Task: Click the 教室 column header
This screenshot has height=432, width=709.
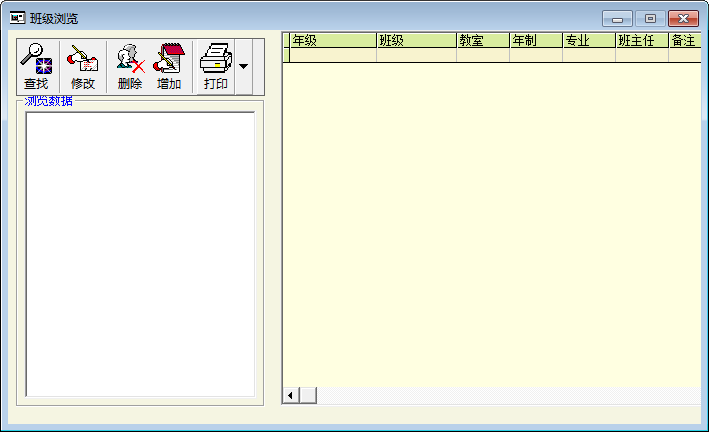Action: tap(483, 40)
